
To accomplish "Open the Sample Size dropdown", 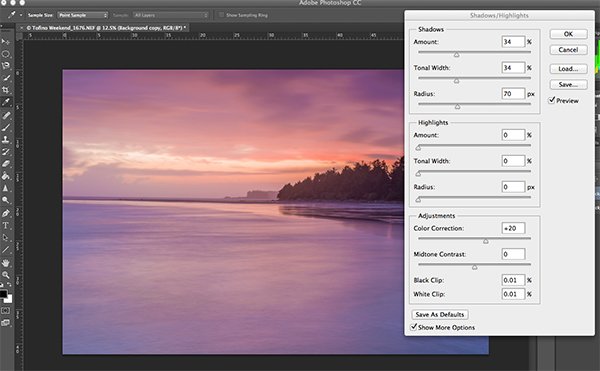I will tap(83, 15).
